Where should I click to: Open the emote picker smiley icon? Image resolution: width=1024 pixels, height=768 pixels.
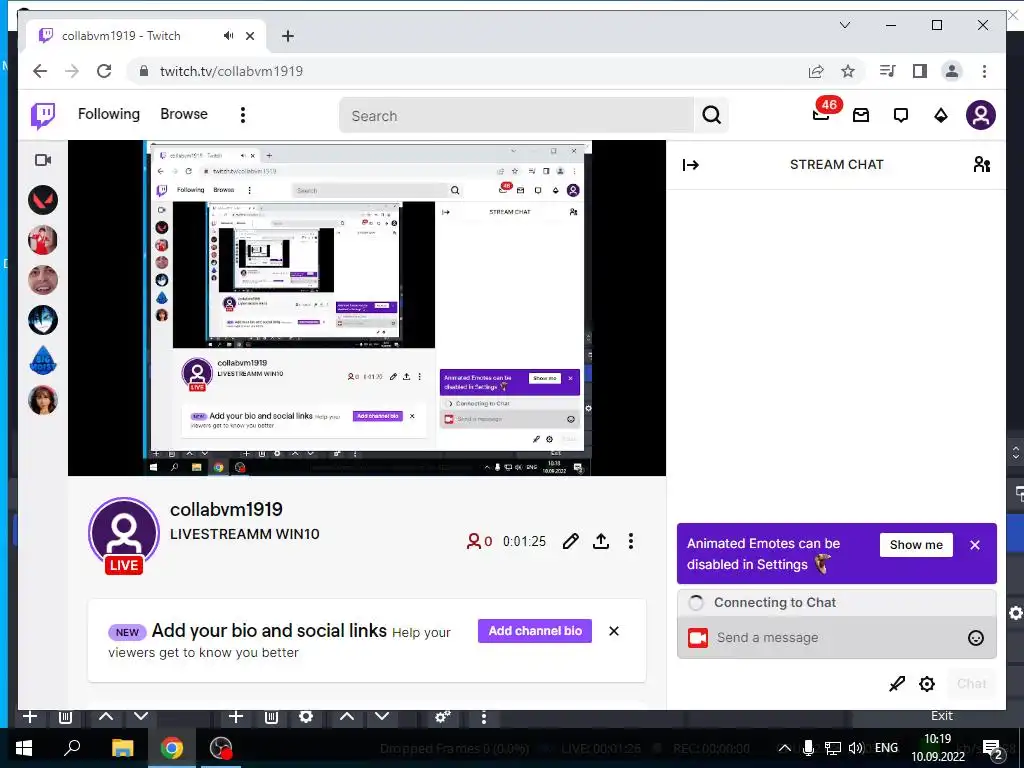[976, 638]
